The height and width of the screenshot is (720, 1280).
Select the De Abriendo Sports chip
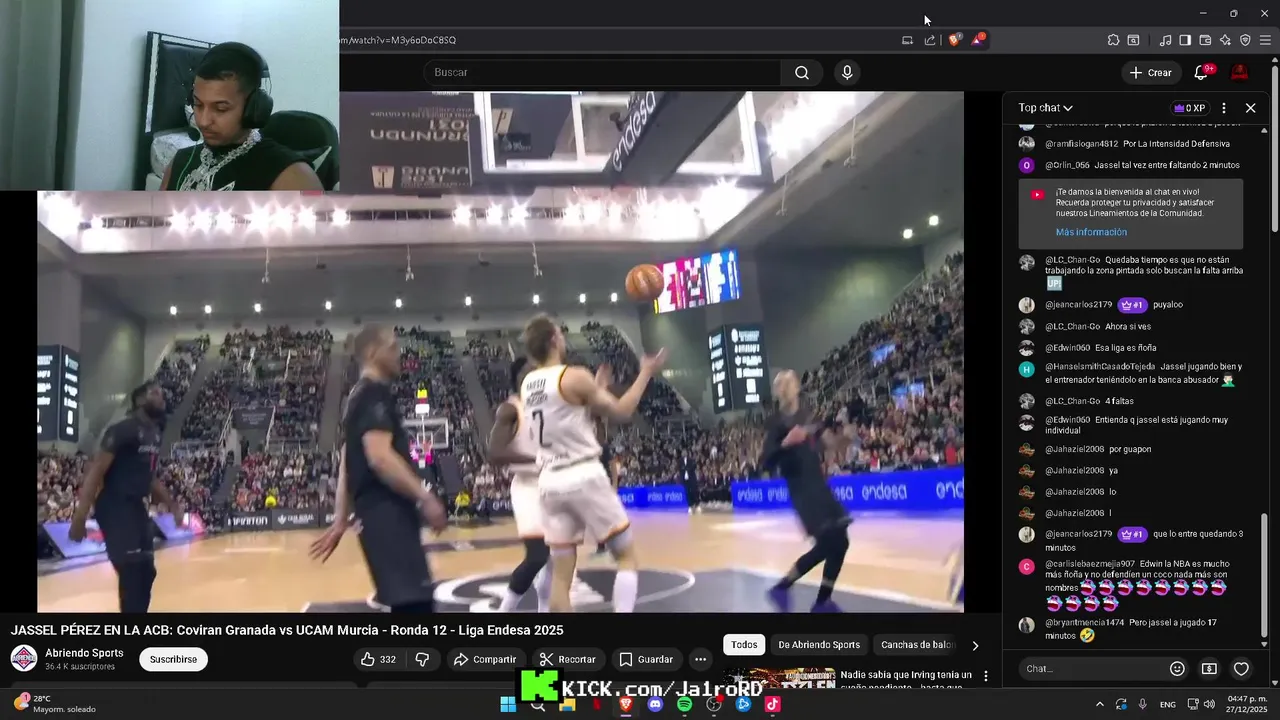[x=819, y=645]
